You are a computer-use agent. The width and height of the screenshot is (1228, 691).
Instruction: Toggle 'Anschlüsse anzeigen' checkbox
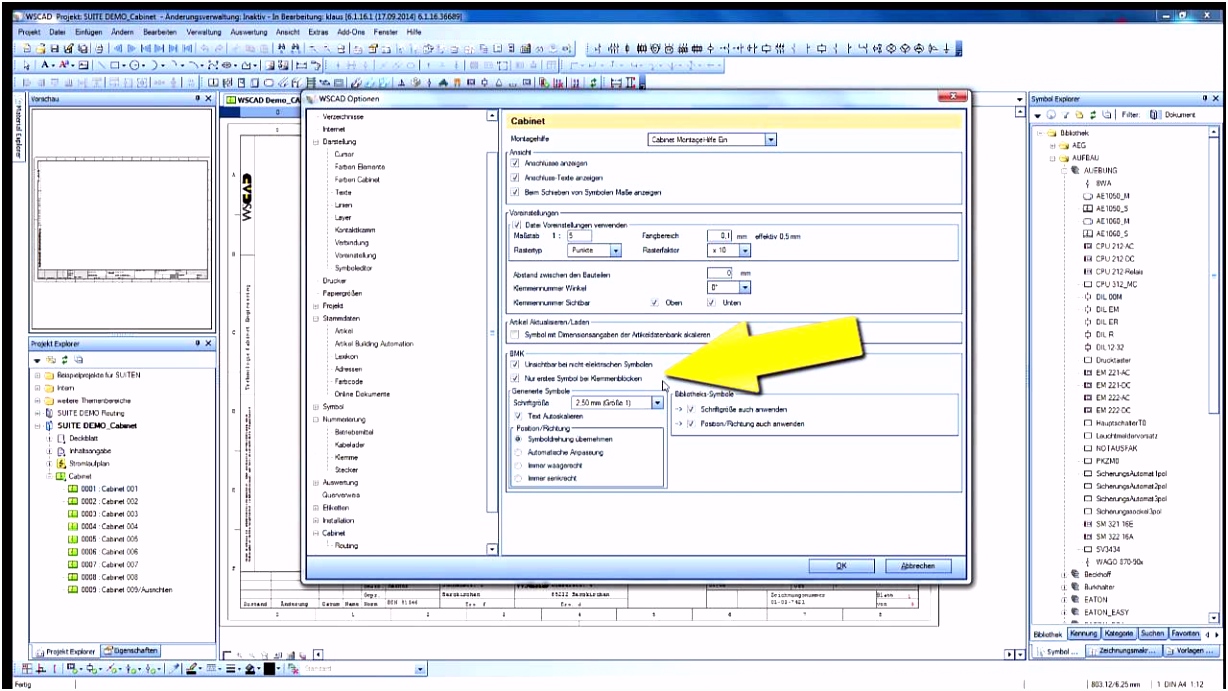[515, 162]
